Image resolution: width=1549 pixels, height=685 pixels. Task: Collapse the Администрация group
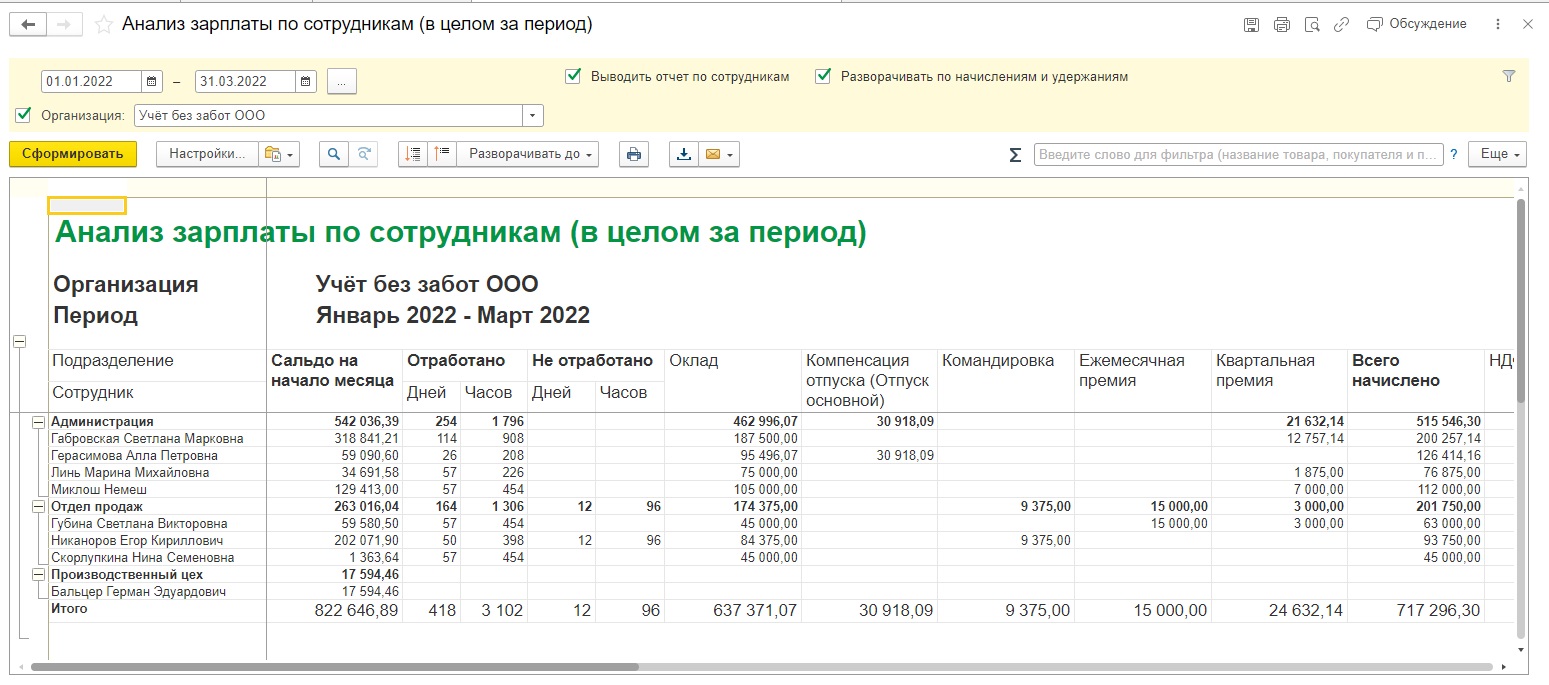click(38, 422)
